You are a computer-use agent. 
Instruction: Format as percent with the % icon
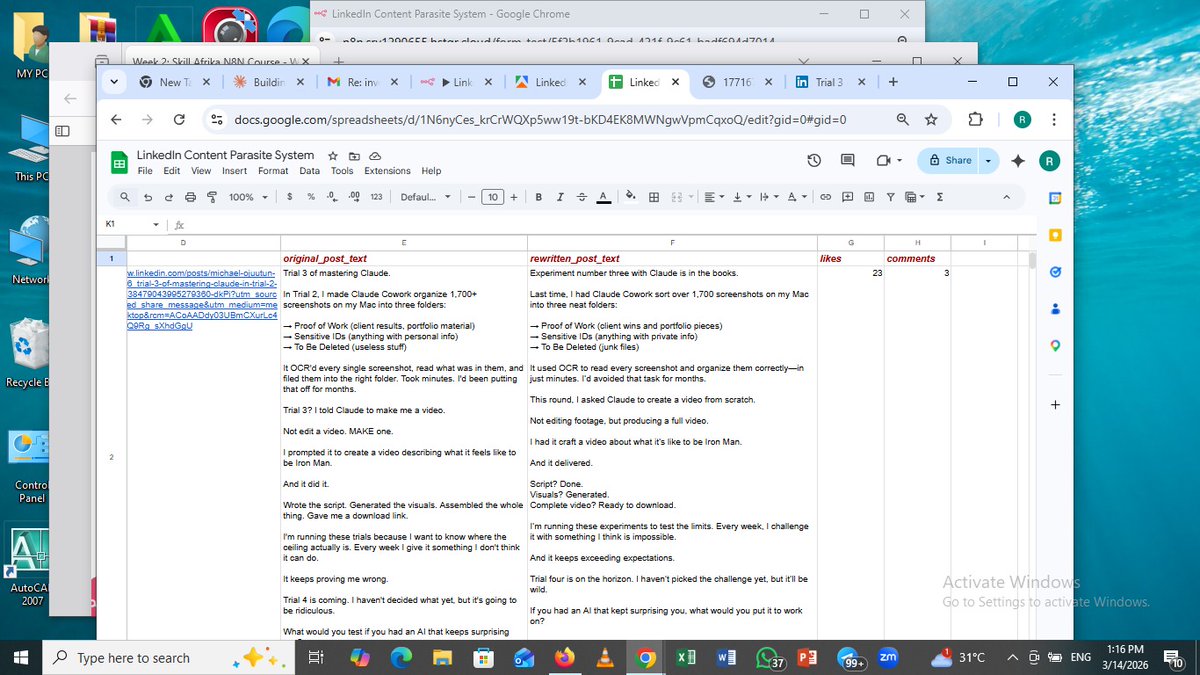click(x=311, y=197)
